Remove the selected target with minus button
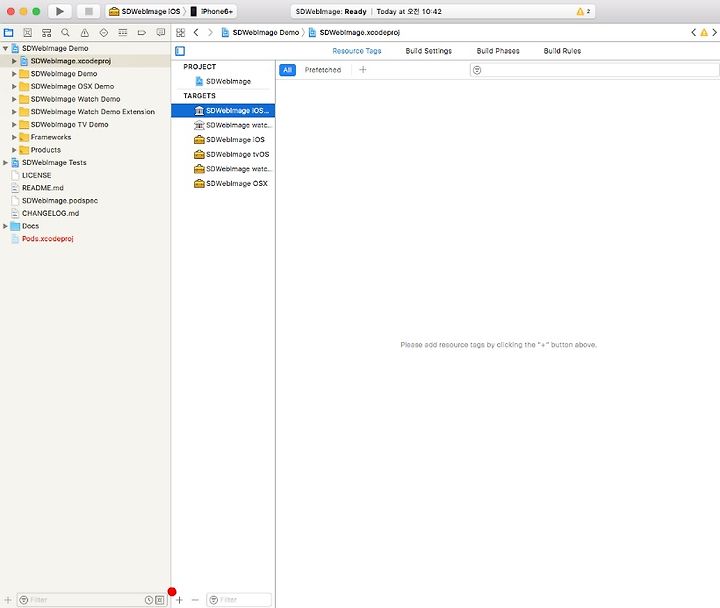This screenshot has height=608, width=720. pos(195,600)
